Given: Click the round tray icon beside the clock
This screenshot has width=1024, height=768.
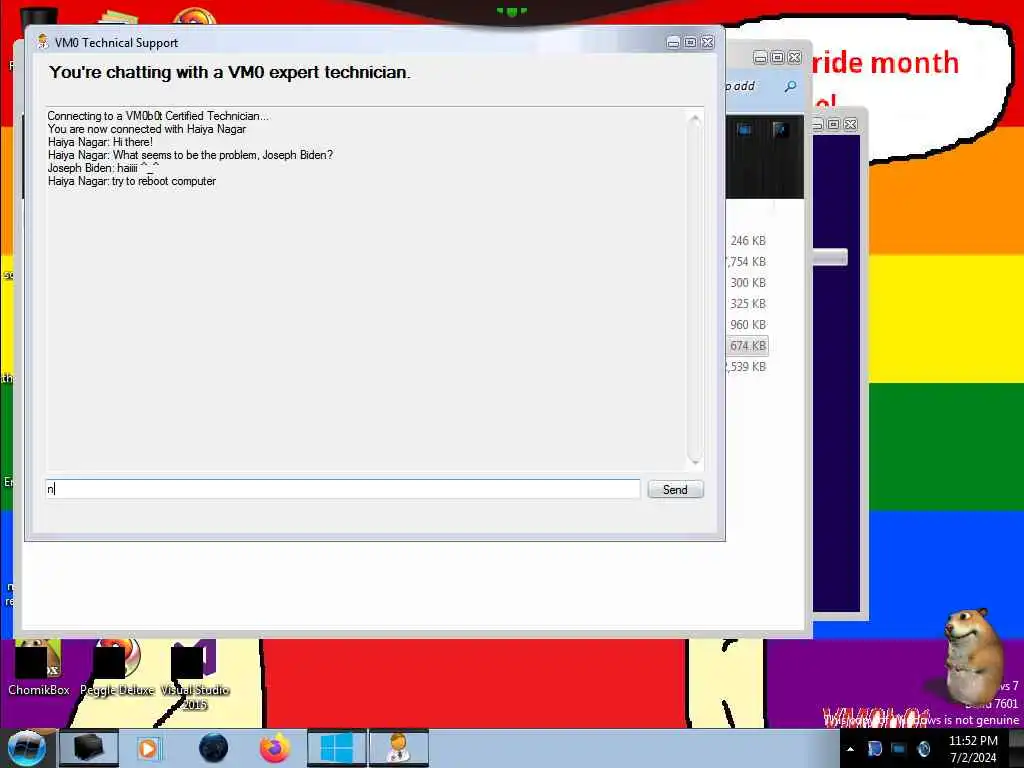Looking at the screenshot, I should click(x=923, y=749).
